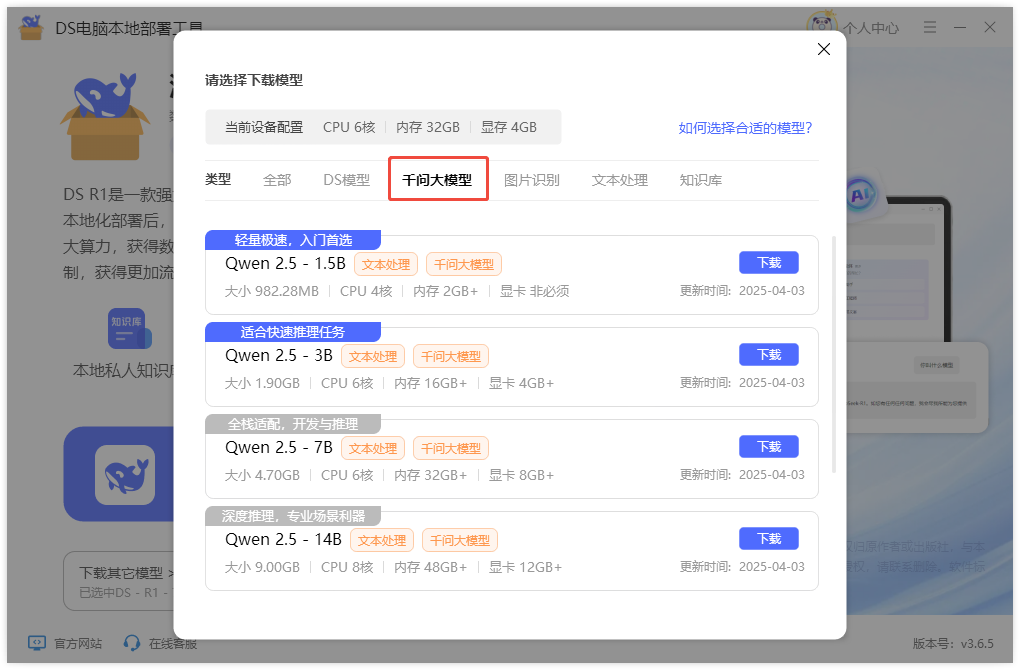Open the 在线客服 link
This screenshot has height=670, width=1020.
173,643
